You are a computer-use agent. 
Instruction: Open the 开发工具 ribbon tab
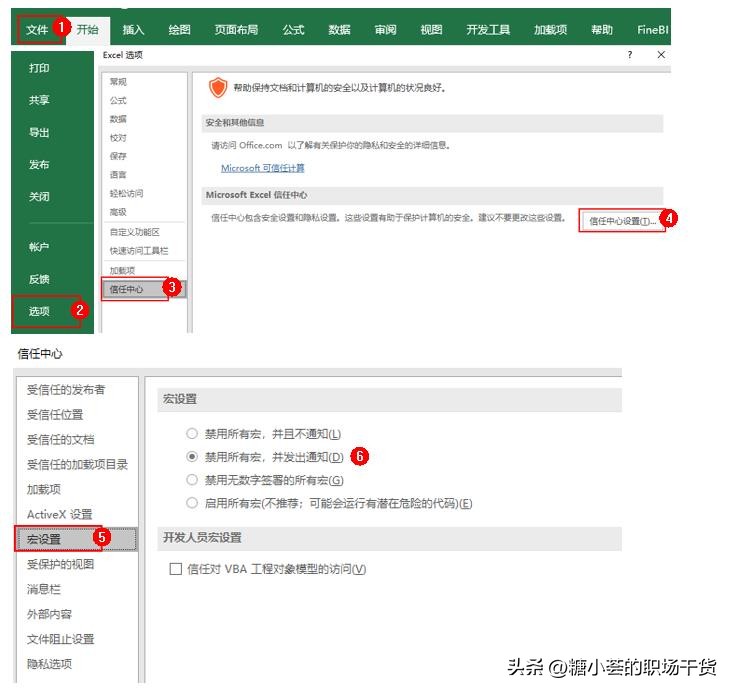[x=488, y=30]
